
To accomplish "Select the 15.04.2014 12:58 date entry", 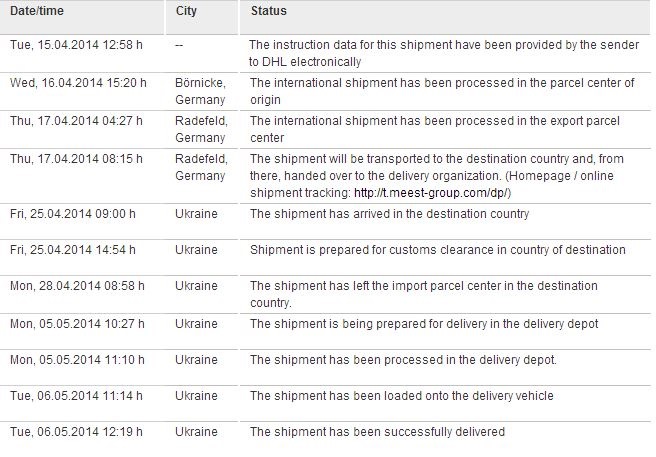I will pyautogui.click(x=73, y=46).
